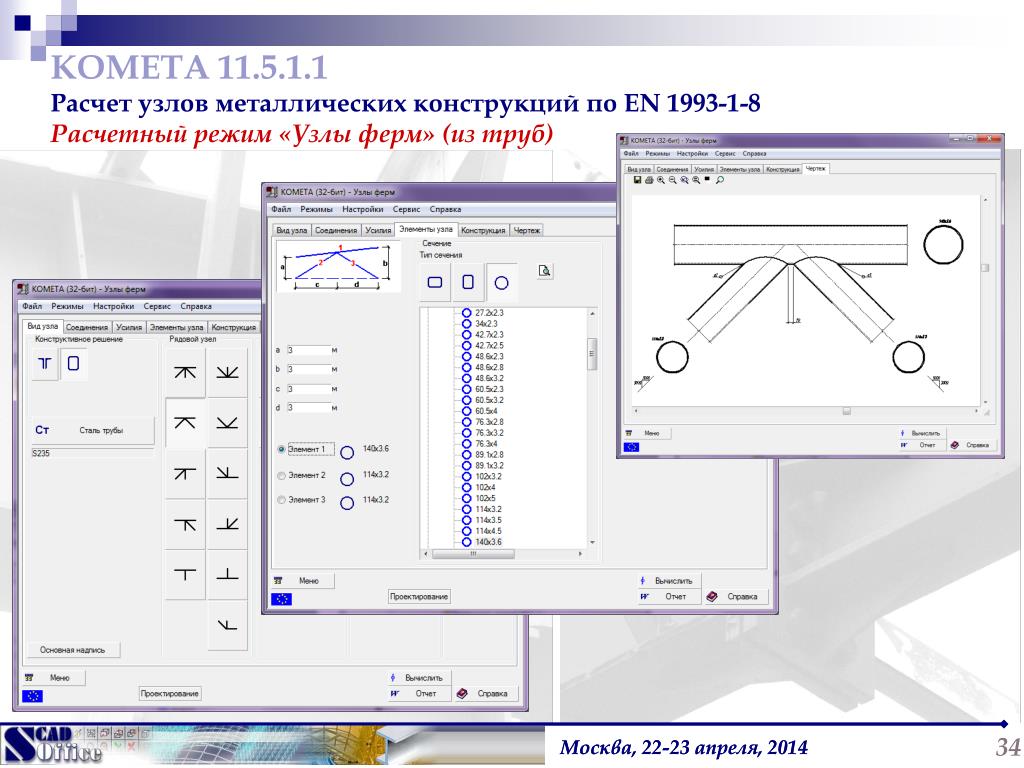This screenshot has height=768, width=1024.
Task: Pick bottom-chord joint with three braces
Action: pyautogui.click(x=227, y=372)
